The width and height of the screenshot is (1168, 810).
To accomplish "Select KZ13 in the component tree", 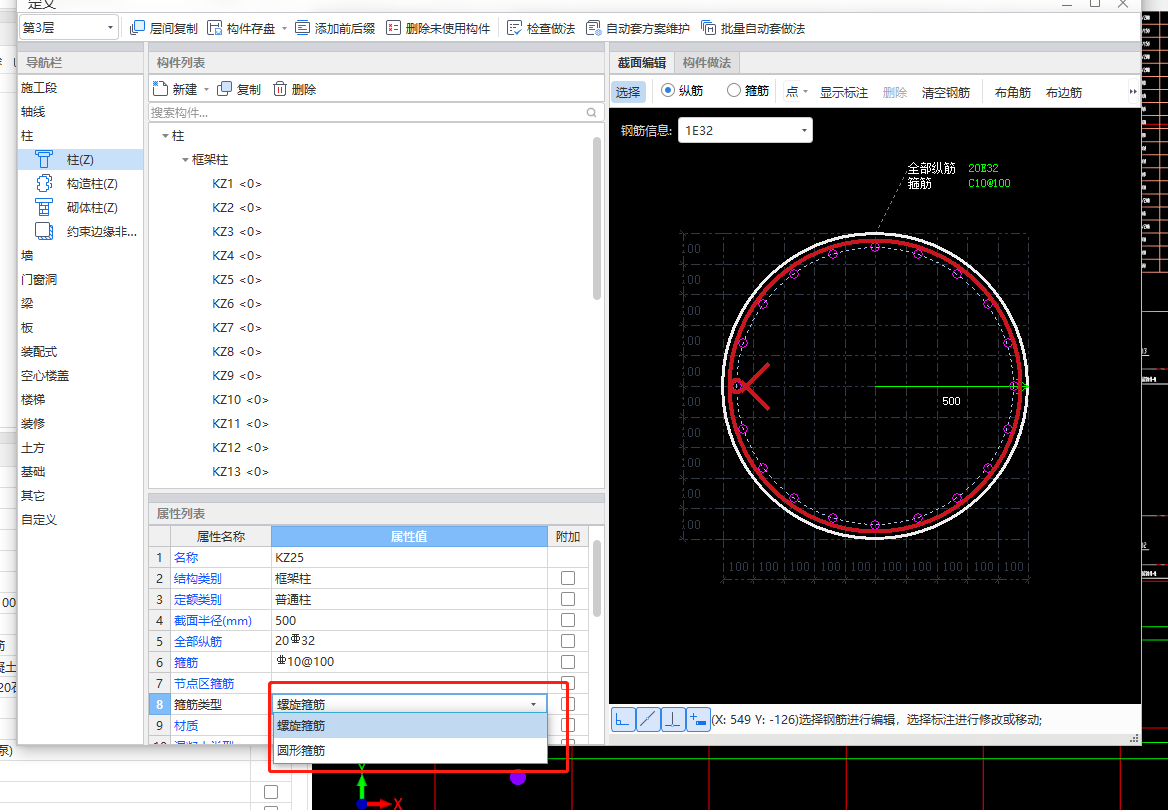I will click(240, 472).
